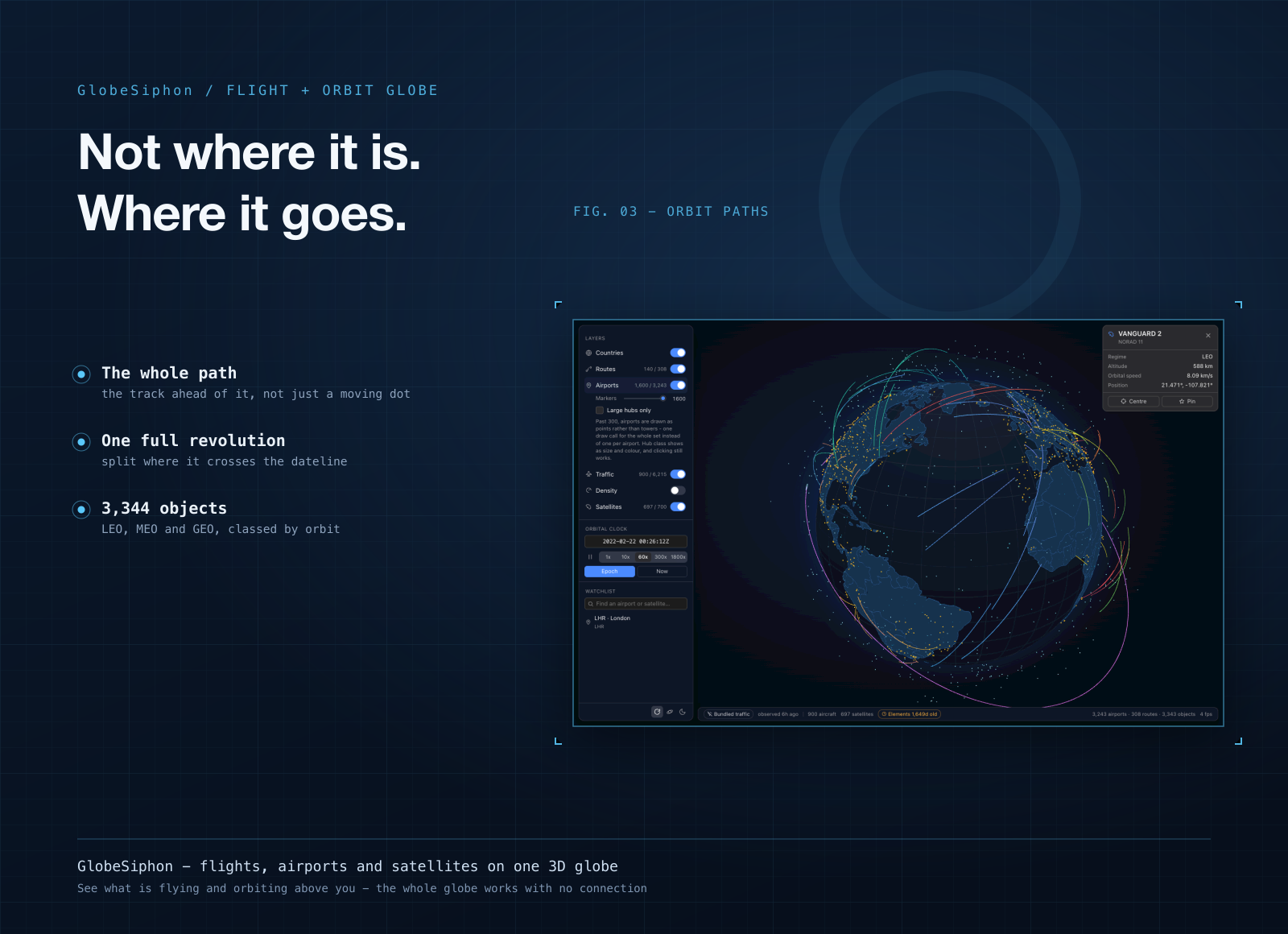The height and width of the screenshot is (934, 1288).
Task: Click the Airports layer label
Action: click(607, 385)
